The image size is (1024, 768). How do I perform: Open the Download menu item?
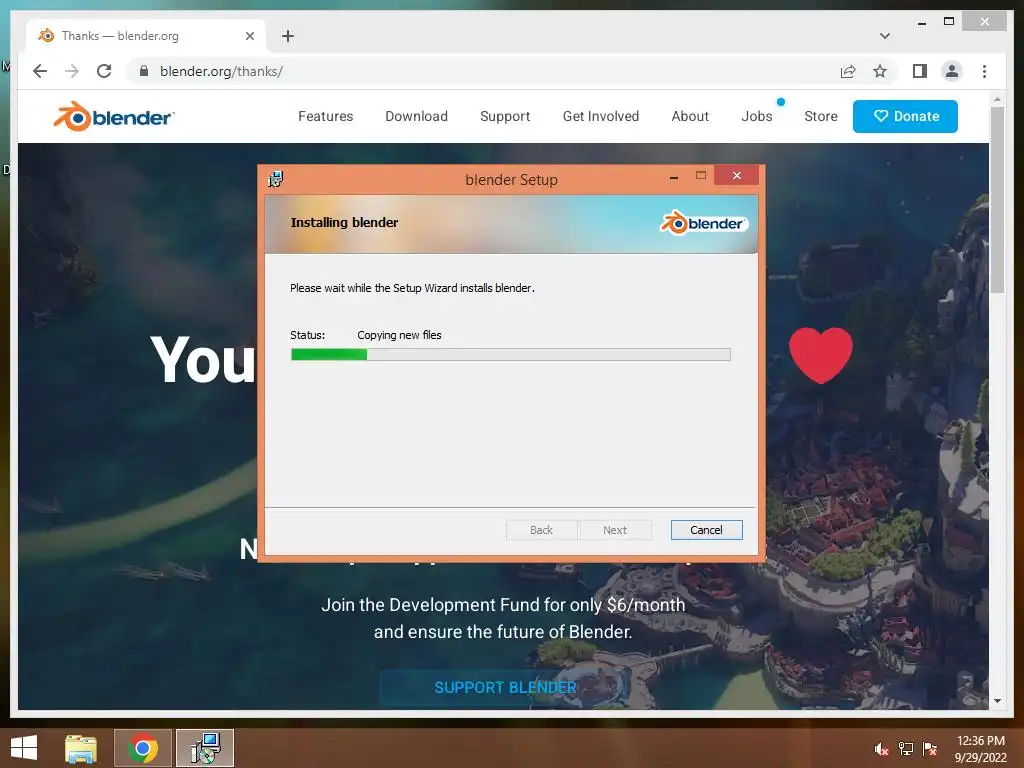[x=417, y=116]
